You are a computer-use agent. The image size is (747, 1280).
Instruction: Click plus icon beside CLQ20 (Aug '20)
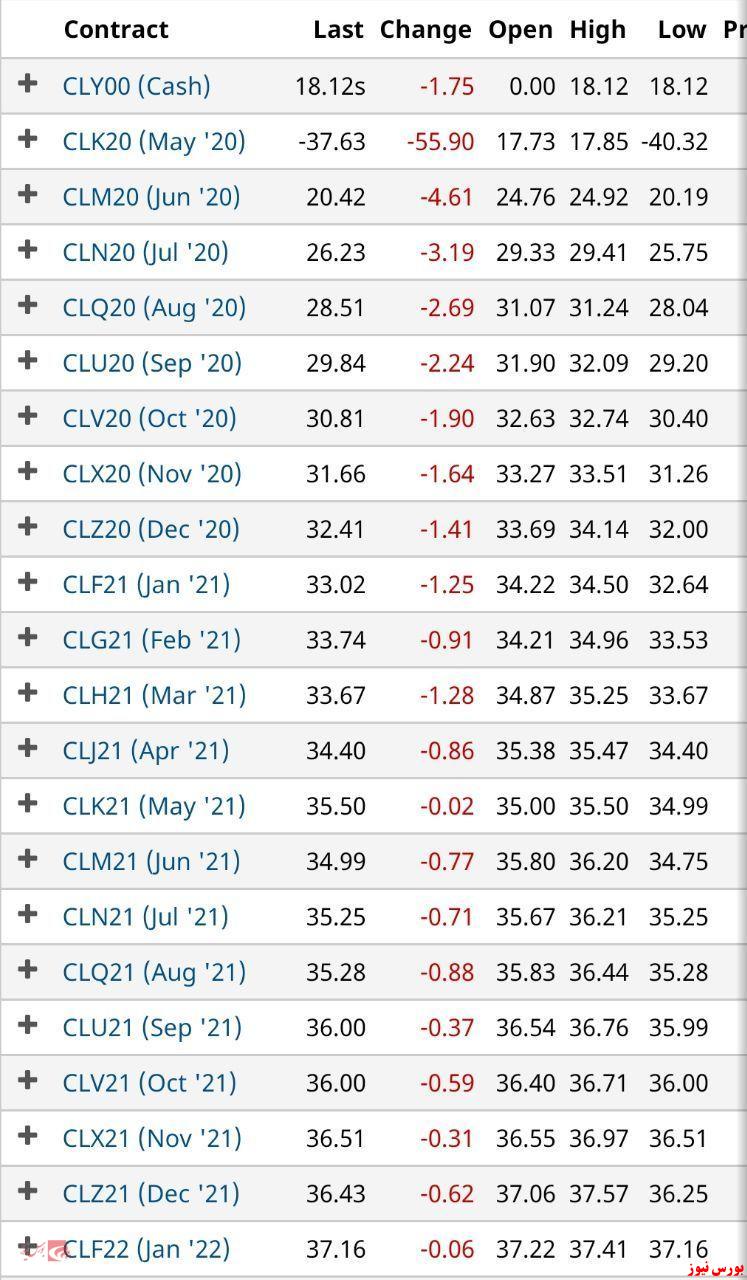[x=28, y=305]
